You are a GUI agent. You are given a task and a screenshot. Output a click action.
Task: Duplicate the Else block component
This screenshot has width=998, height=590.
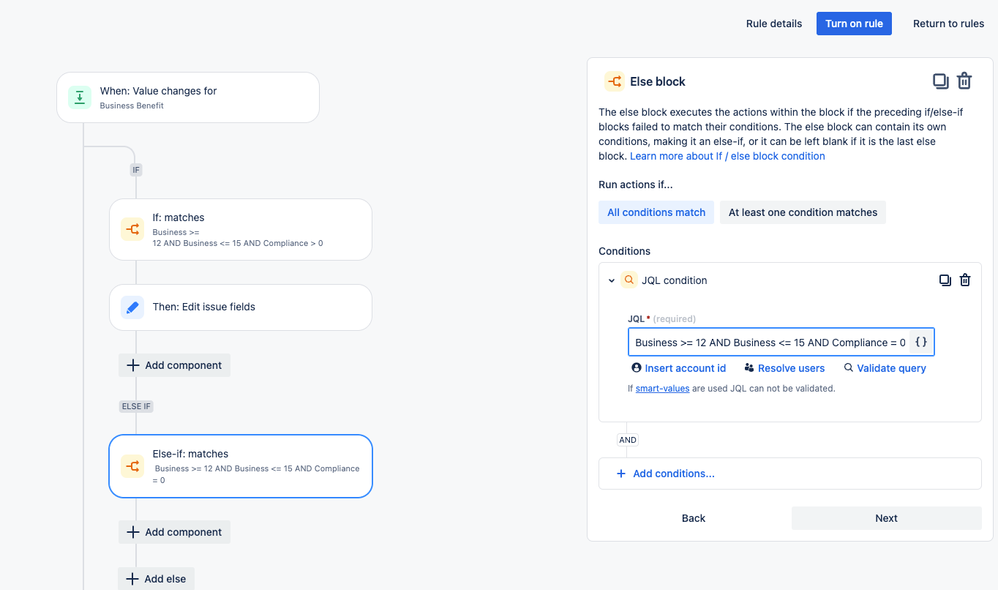[x=940, y=81]
